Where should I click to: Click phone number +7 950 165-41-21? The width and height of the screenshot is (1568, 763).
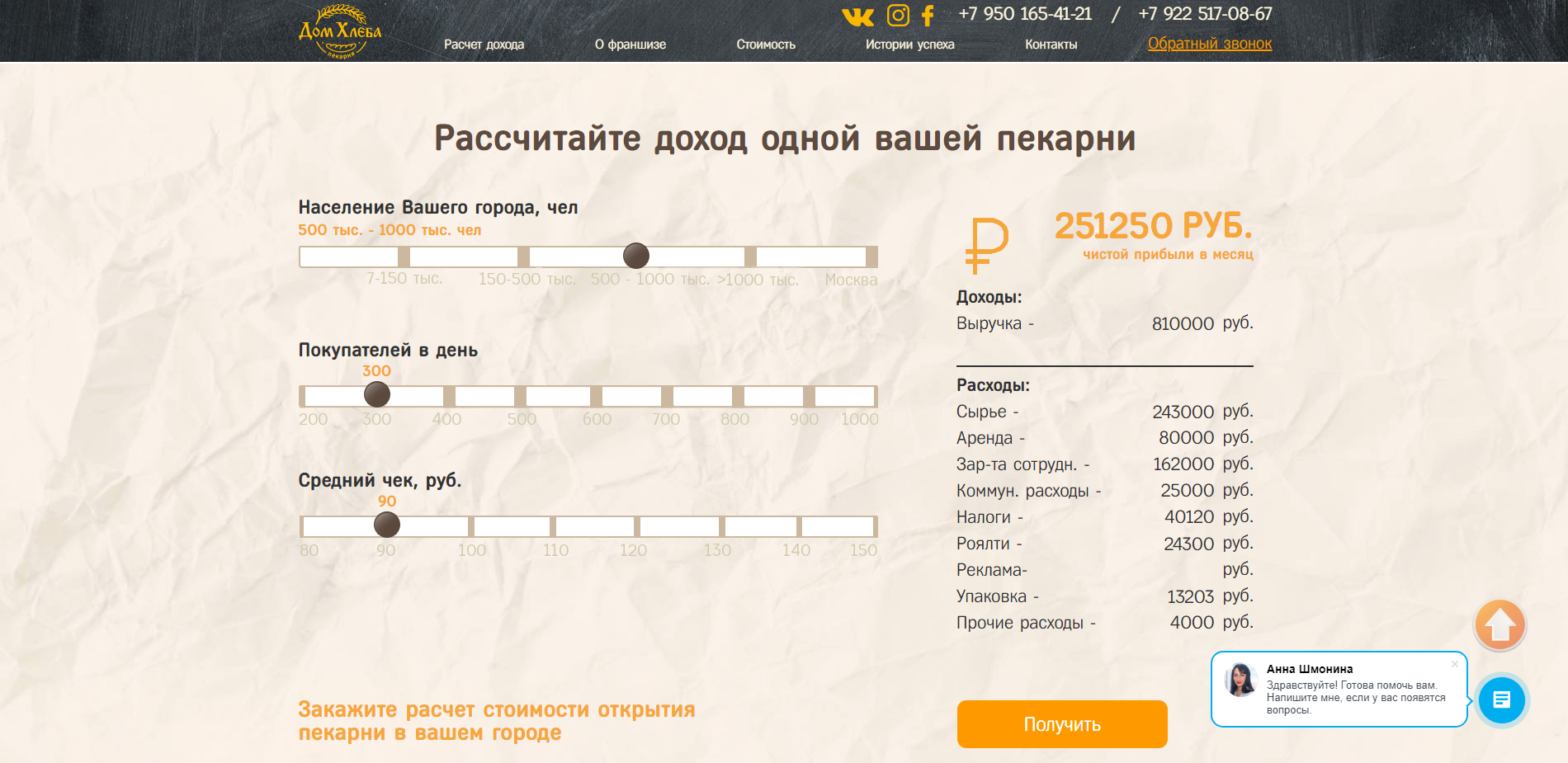pyautogui.click(x=1025, y=14)
